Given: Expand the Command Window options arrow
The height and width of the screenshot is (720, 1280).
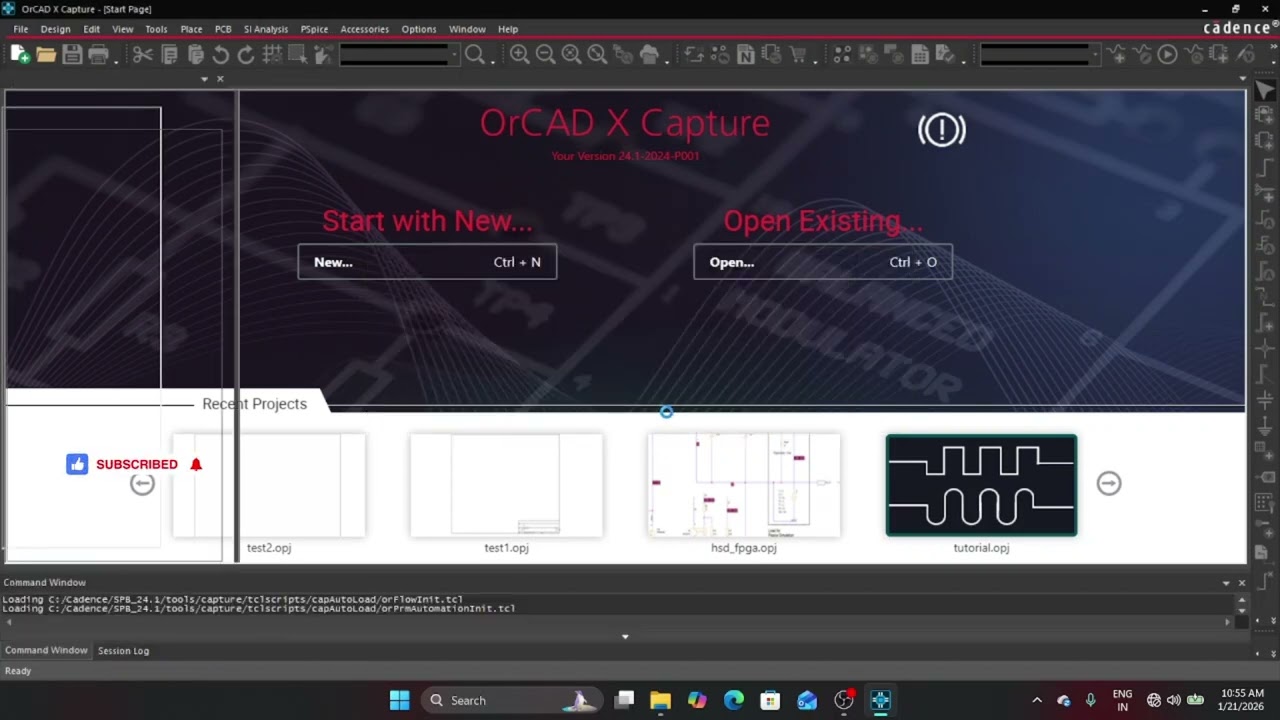Looking at the screenshot, I should coord(1226,583).
